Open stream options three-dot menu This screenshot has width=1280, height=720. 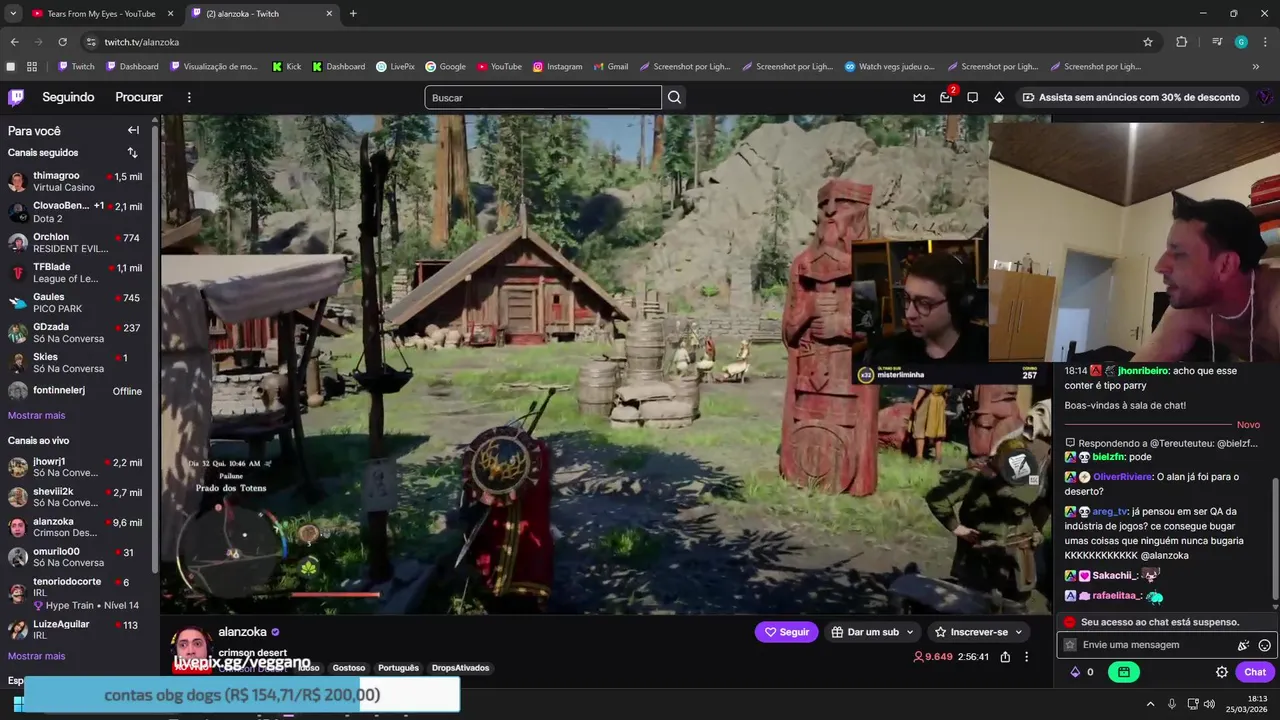coord(1026,657)
